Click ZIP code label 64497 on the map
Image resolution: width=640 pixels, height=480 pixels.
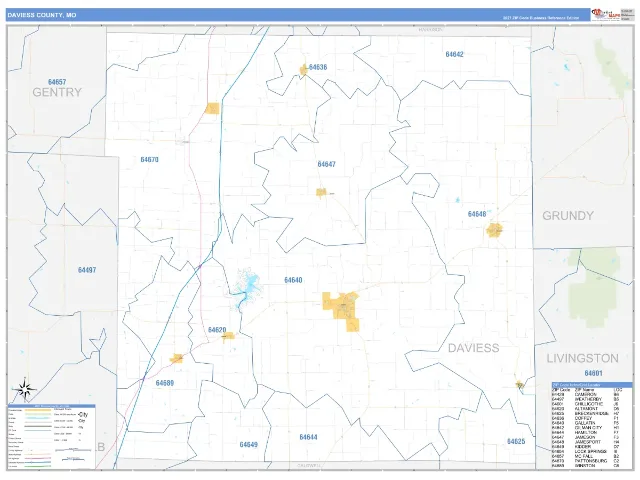coord(87,270)
